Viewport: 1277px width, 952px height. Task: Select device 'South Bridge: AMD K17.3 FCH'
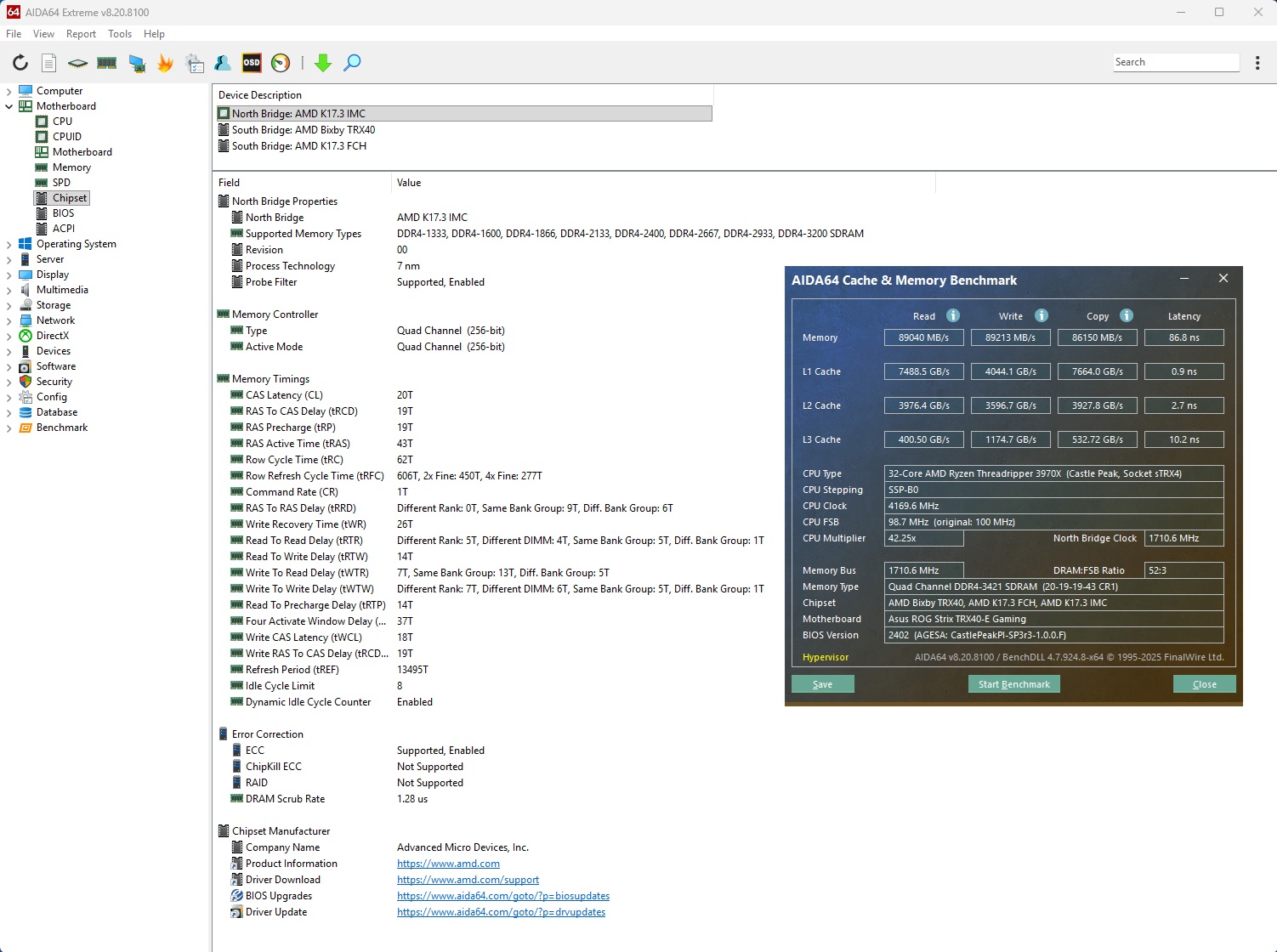click(x=464, y=146)
